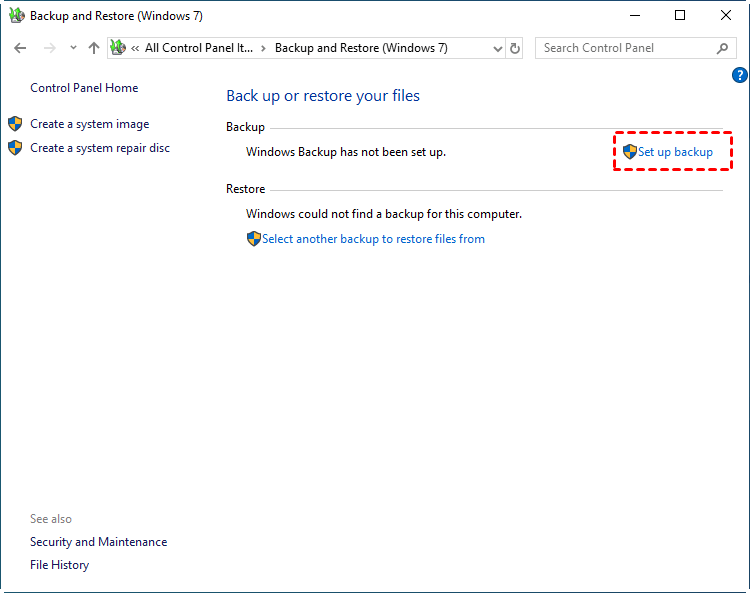This screenshot has height=593, width=750.
Task: Click the Set up backup link
Action: click(x=675, y=152)
